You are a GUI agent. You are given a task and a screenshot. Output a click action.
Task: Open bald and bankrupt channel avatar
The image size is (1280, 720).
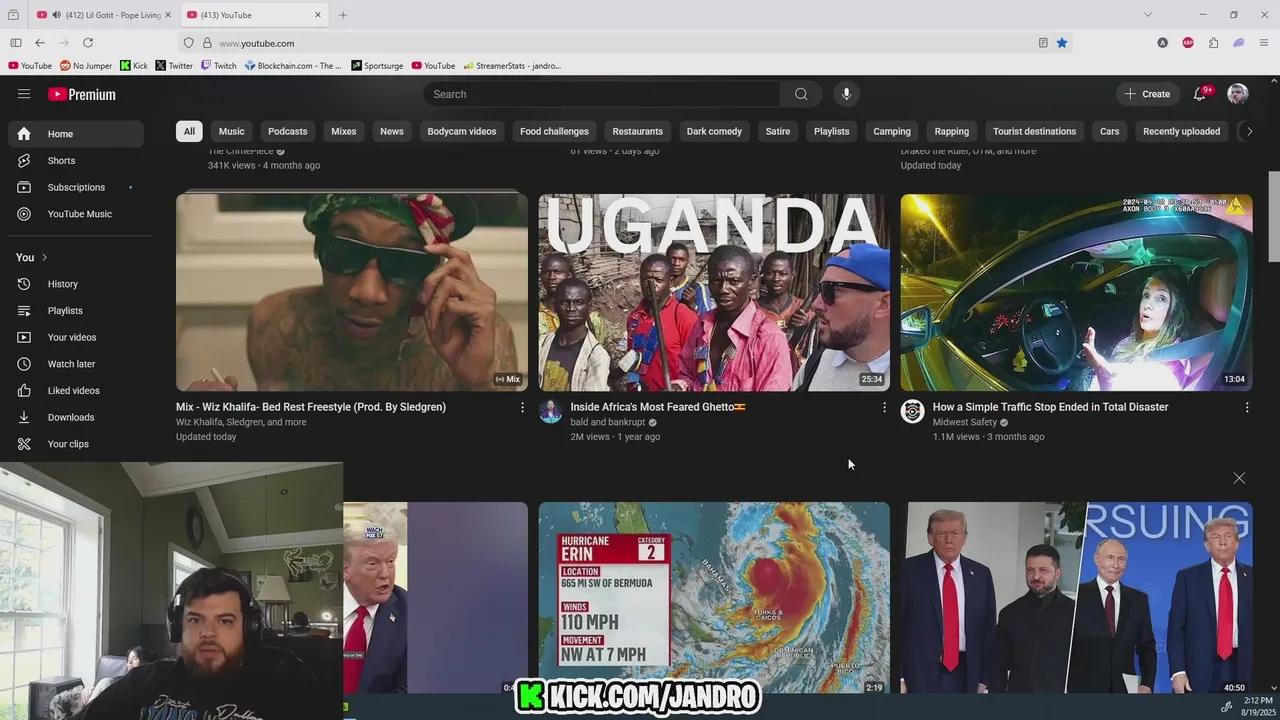point(550,412)
